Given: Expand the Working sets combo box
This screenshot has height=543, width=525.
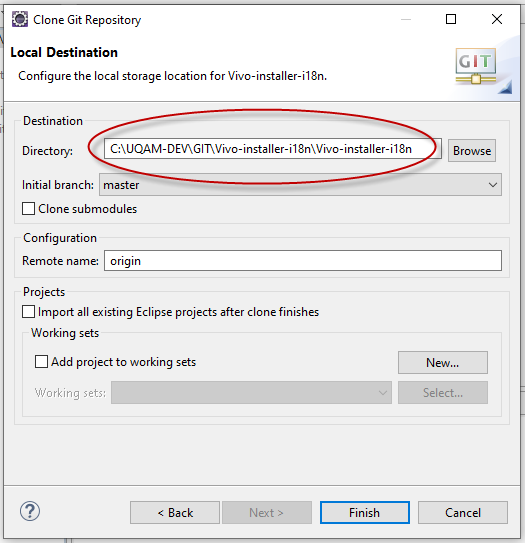Looking at the screenshot, I should [251, 393].
